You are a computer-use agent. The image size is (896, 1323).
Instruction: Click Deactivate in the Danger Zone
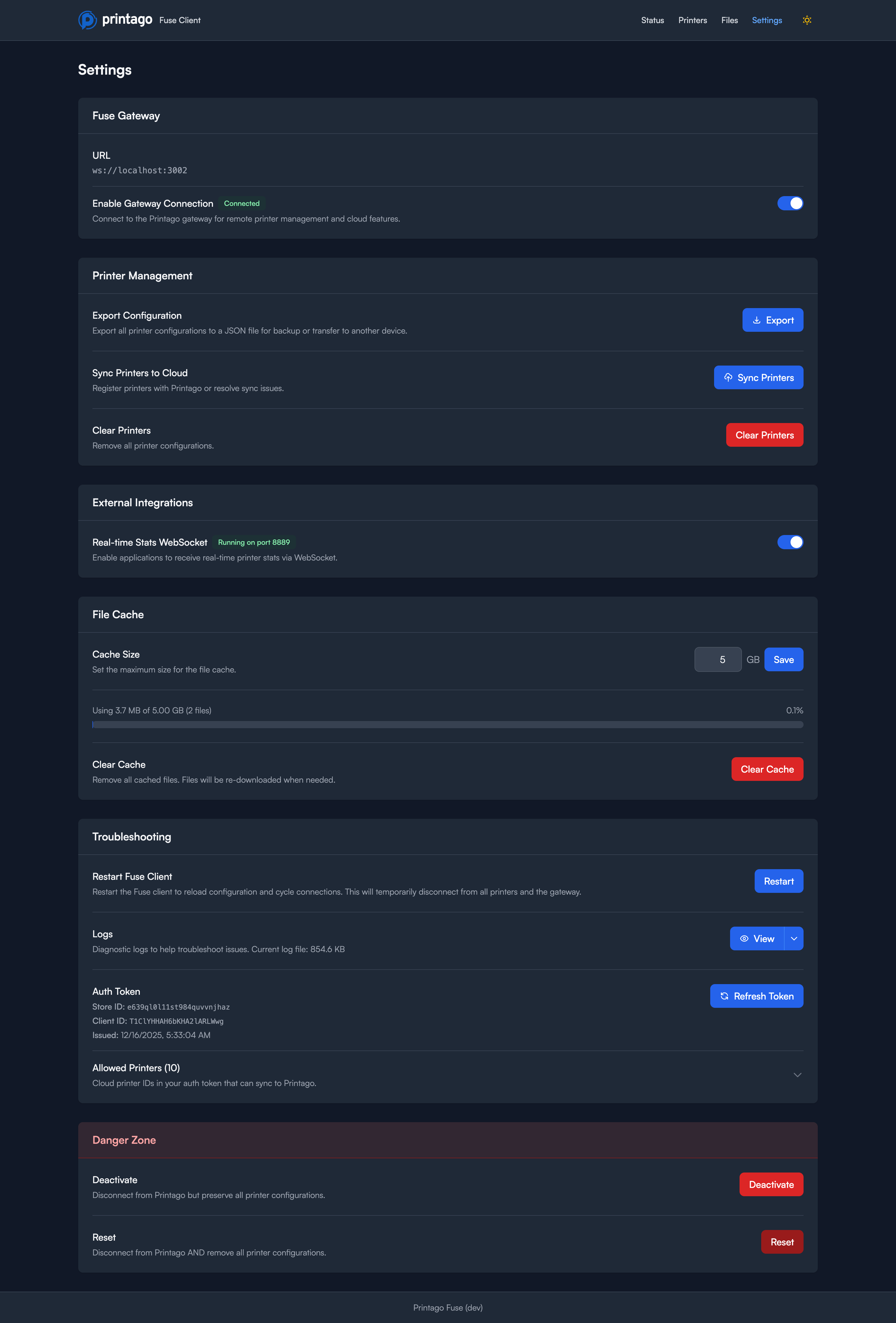coord(771,1184)
